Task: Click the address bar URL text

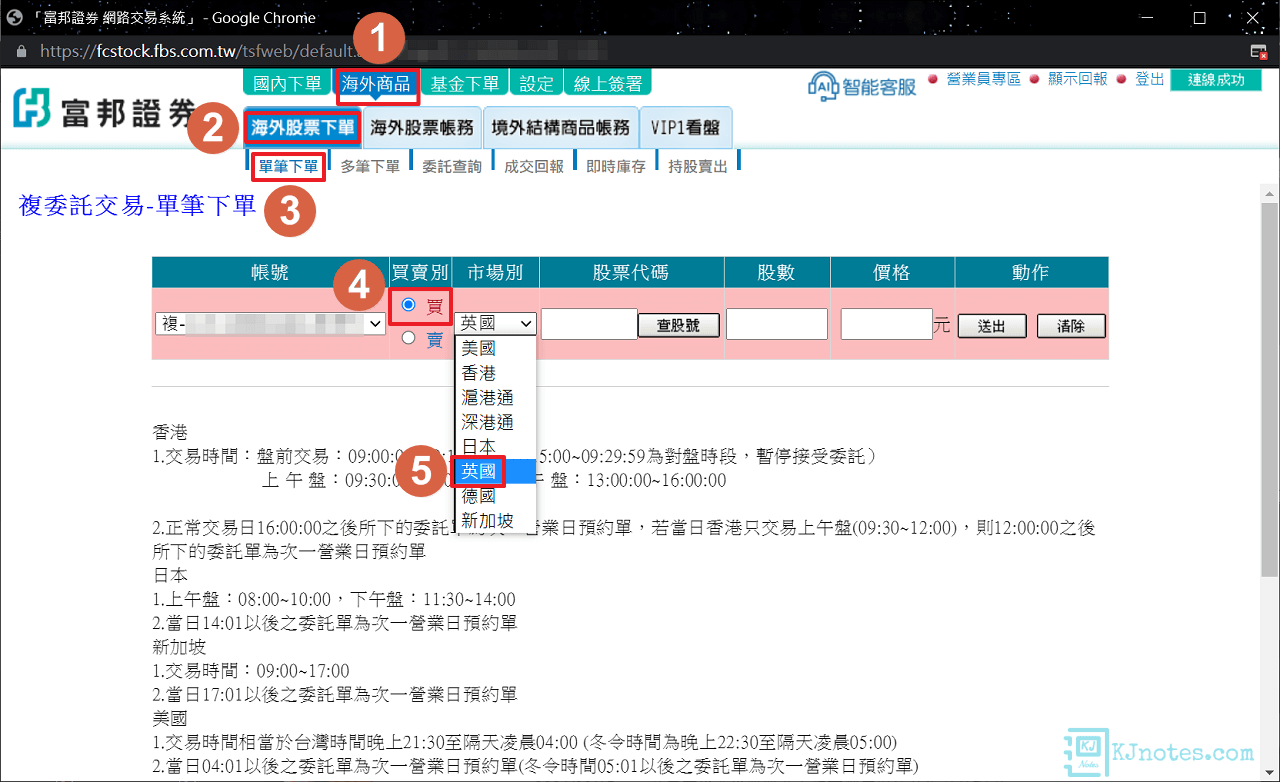Action: 206,51
